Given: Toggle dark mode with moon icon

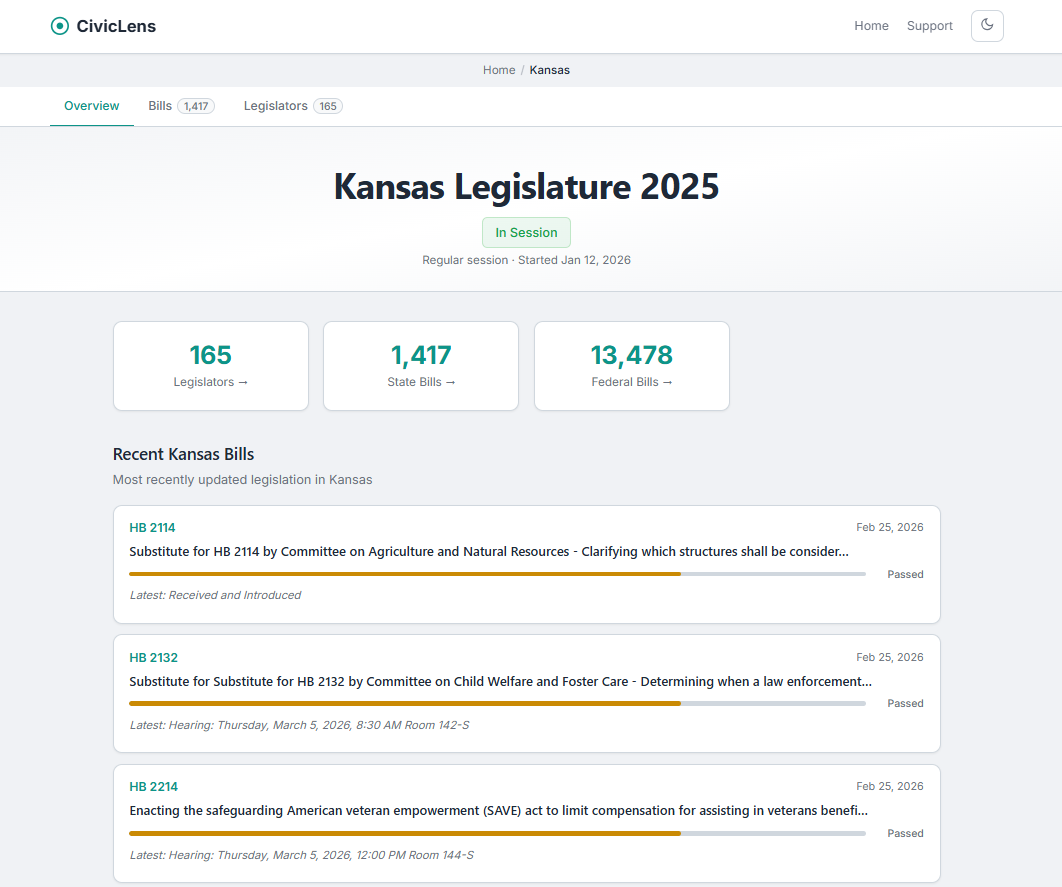Looking at the screenshot, I should pyautogui.click(x=986, y=26).
